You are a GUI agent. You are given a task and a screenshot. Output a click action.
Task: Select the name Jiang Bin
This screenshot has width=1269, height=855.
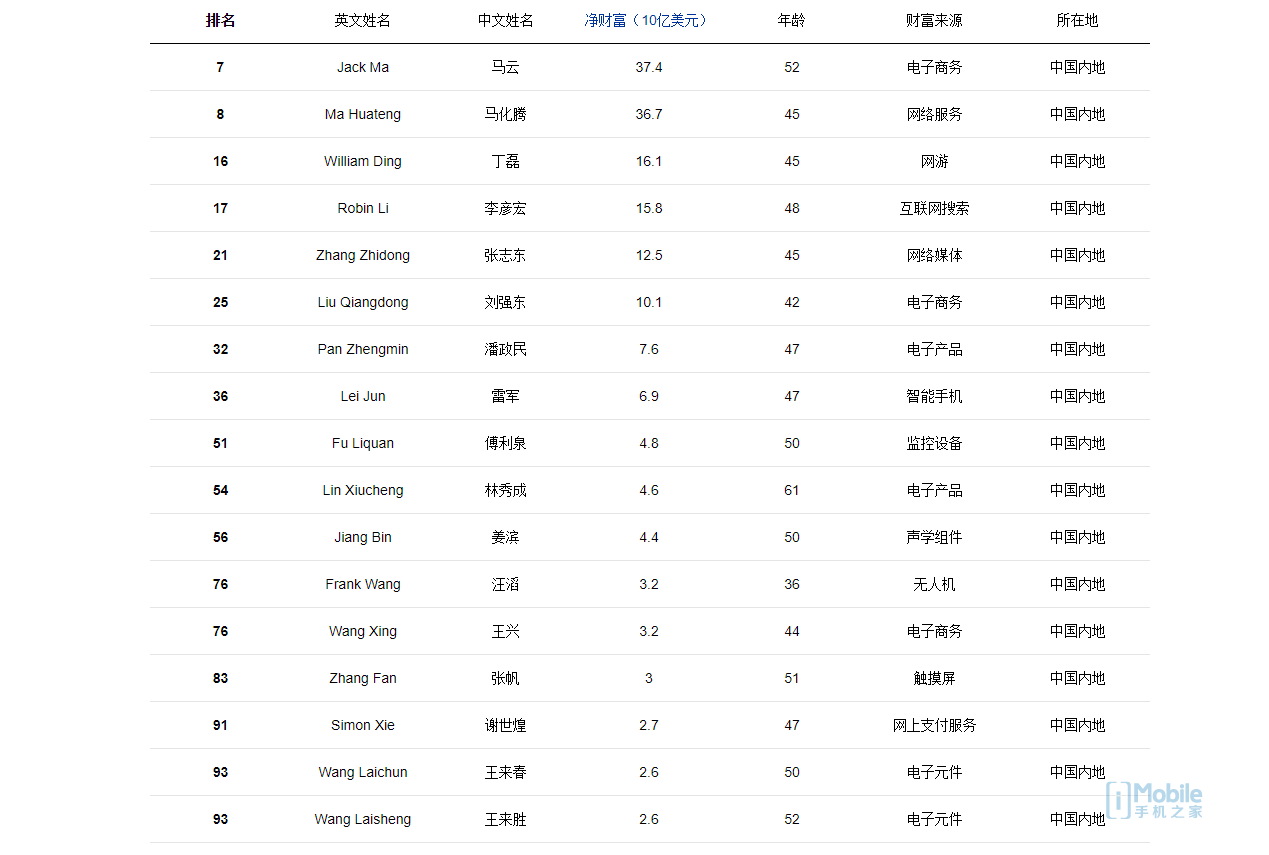[363, 537]
